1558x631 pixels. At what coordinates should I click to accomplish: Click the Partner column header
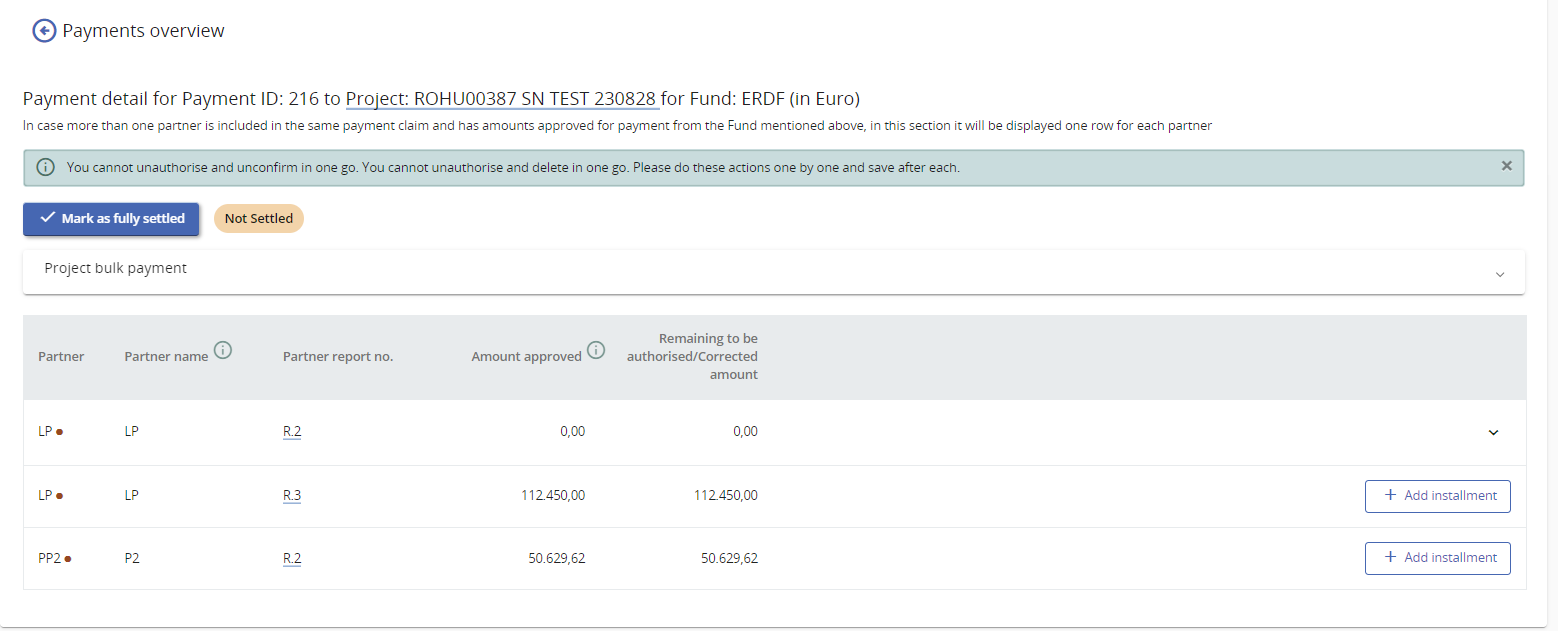pyautogui.click(x=61, y=357)
